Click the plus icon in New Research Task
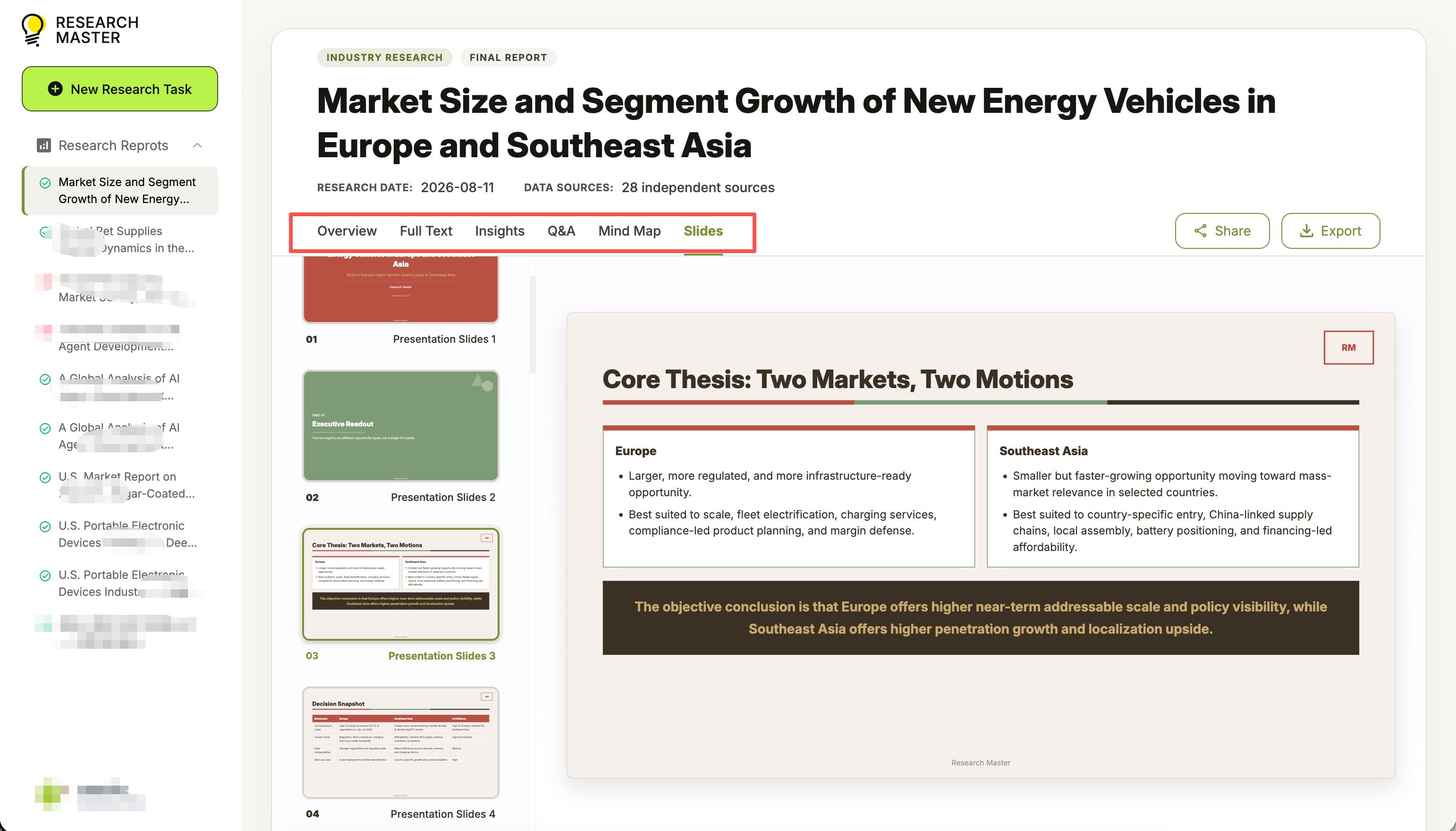The width and height of the screenshot is (1456, 831). (x=55, y=89)
